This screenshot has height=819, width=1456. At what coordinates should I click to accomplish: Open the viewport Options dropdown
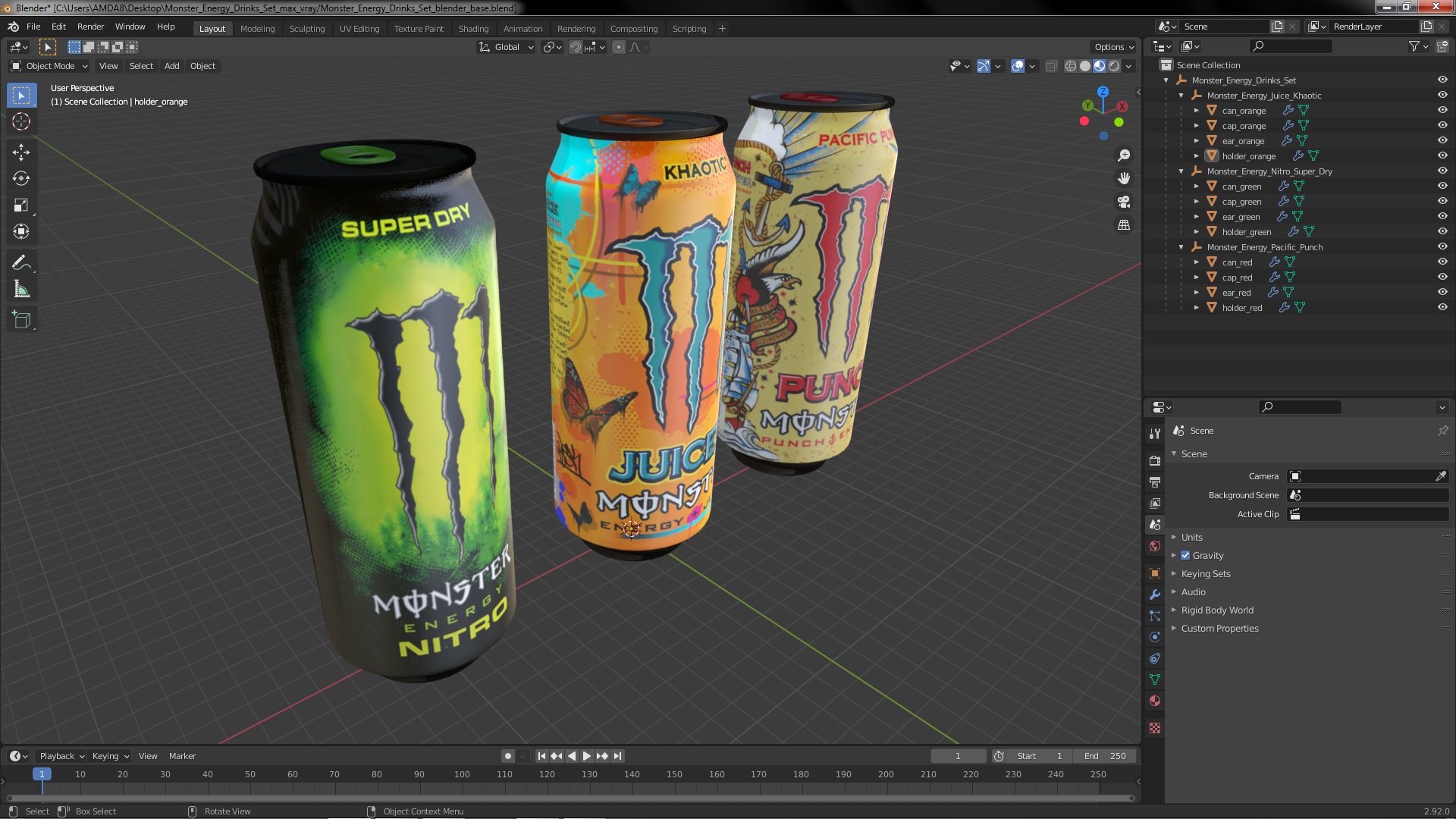pos(1114,47)
